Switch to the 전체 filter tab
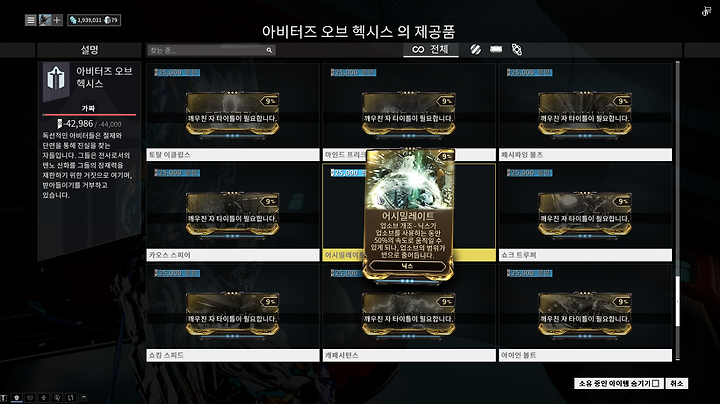The height and width of the screenshot is (404, 720). coord(431,49)
